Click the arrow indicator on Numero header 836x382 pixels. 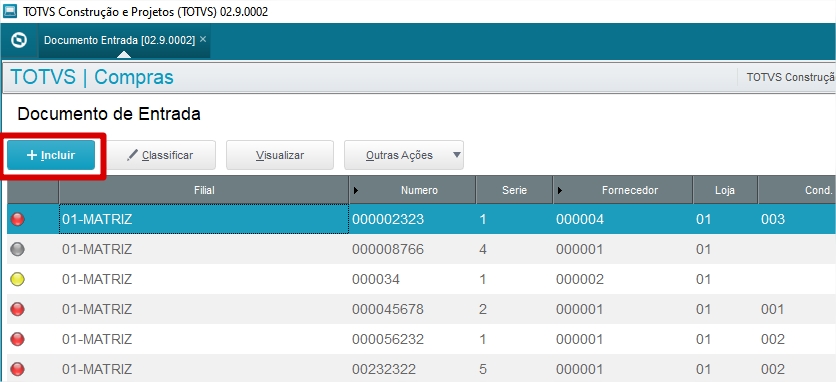click(x=356, y=190)
